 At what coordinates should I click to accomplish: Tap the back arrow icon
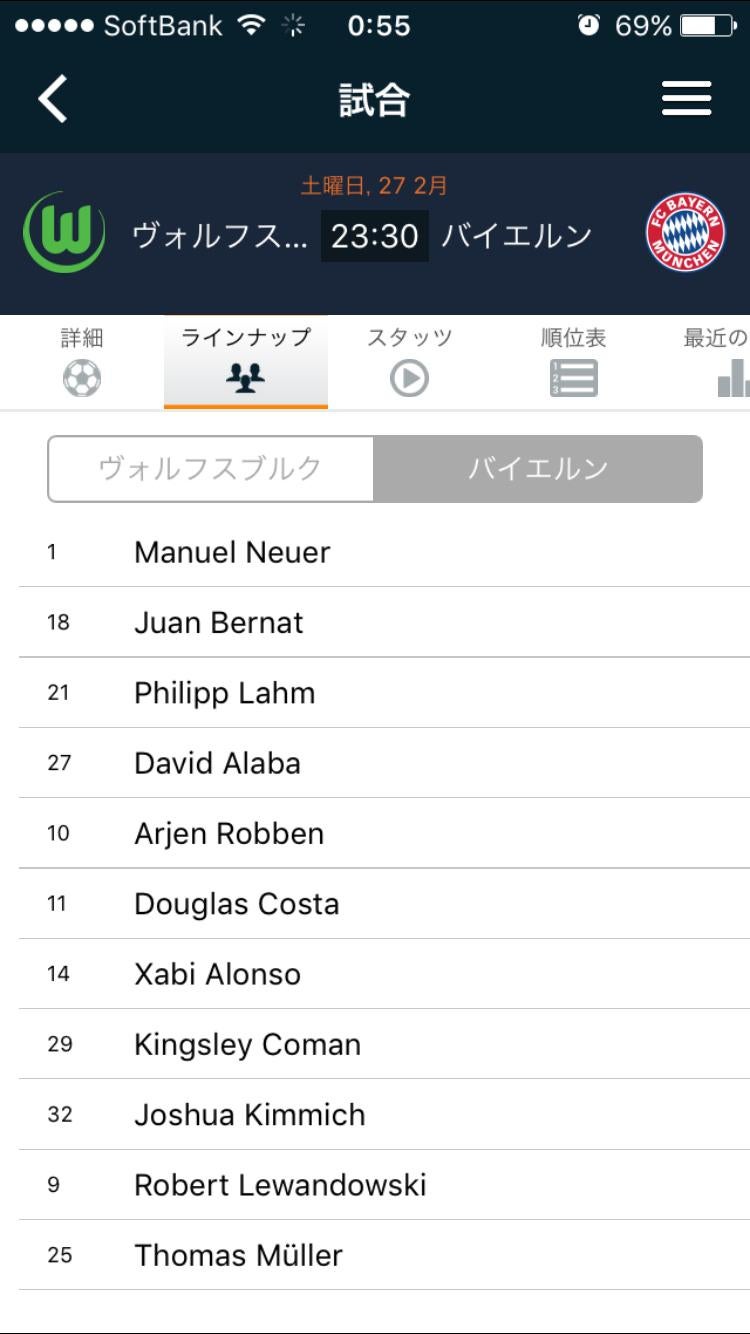pyautogui.click(x=53, y=99)
